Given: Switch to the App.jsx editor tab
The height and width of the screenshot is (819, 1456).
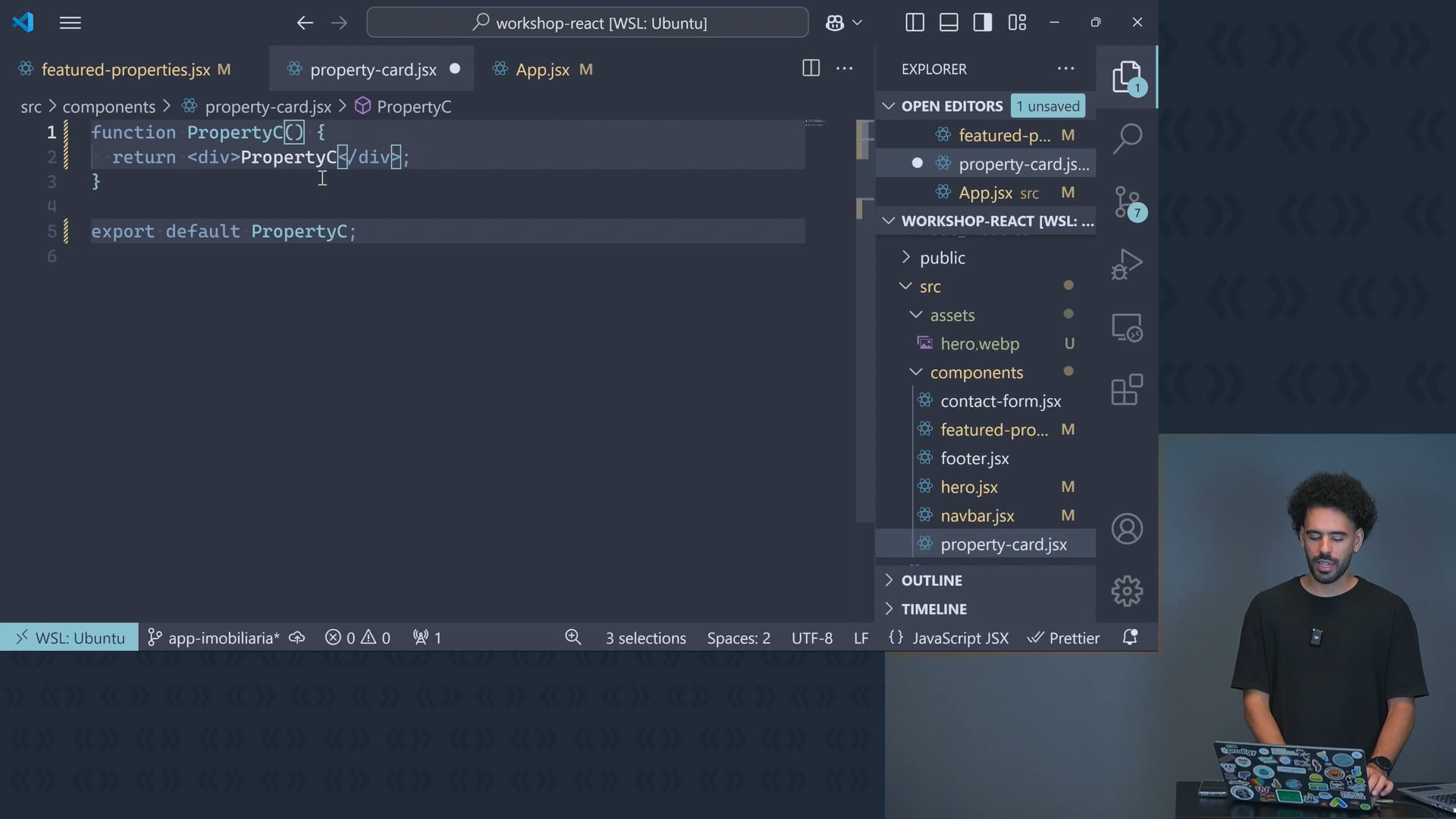Looking at the screenshot, I should 542,70.
